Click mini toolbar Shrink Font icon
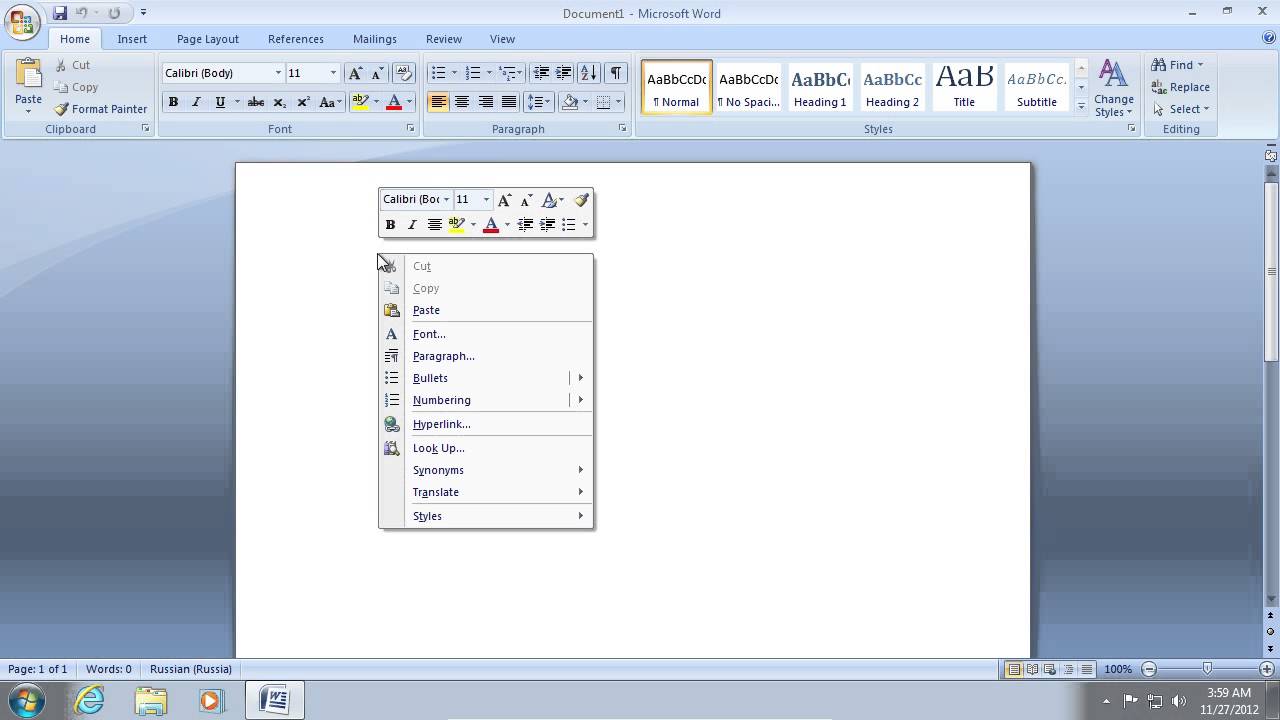The width and height of the screenshot is (1280, 720). click(x=526, y=200)
